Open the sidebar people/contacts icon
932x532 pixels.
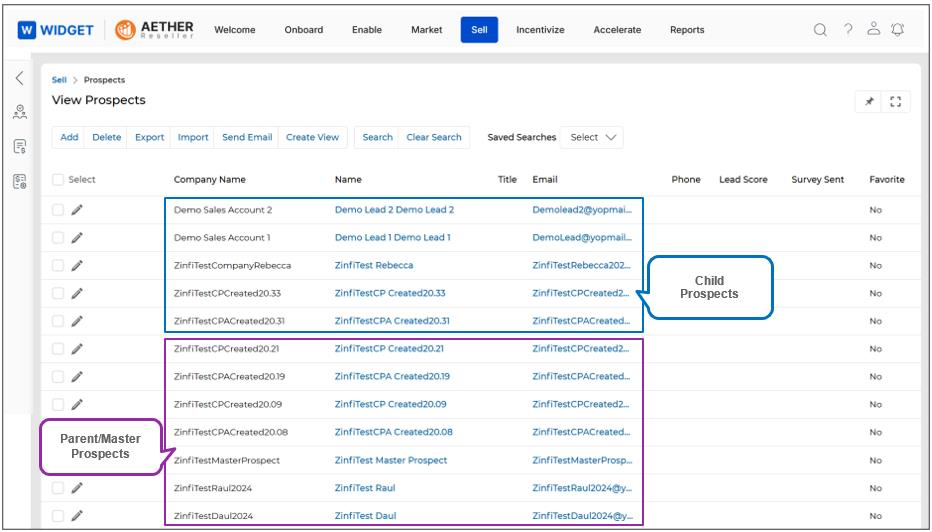[20, 112]
